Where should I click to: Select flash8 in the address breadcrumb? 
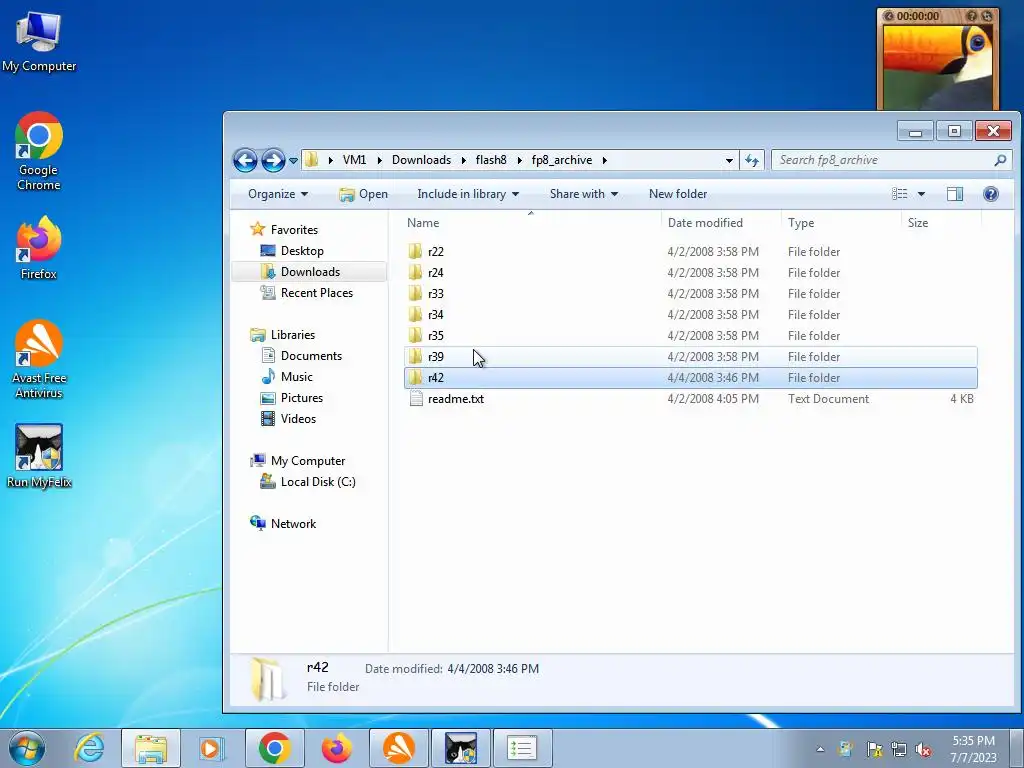click(491, 160)
